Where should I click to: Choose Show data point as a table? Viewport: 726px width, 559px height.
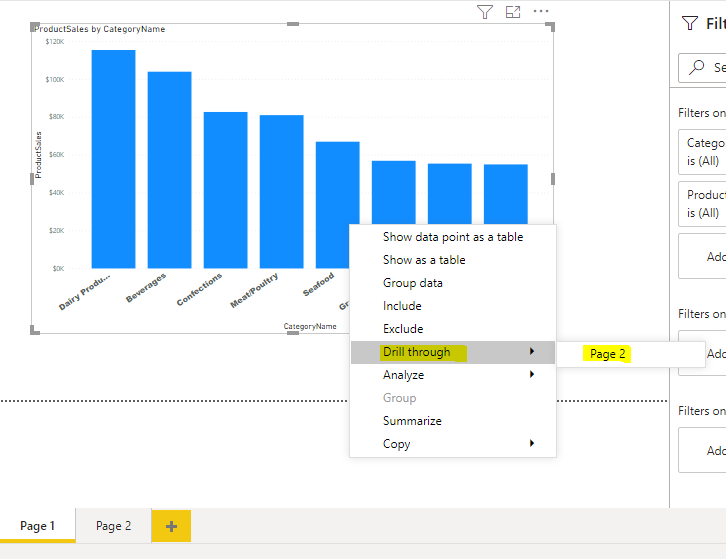(x=453, y=237)
